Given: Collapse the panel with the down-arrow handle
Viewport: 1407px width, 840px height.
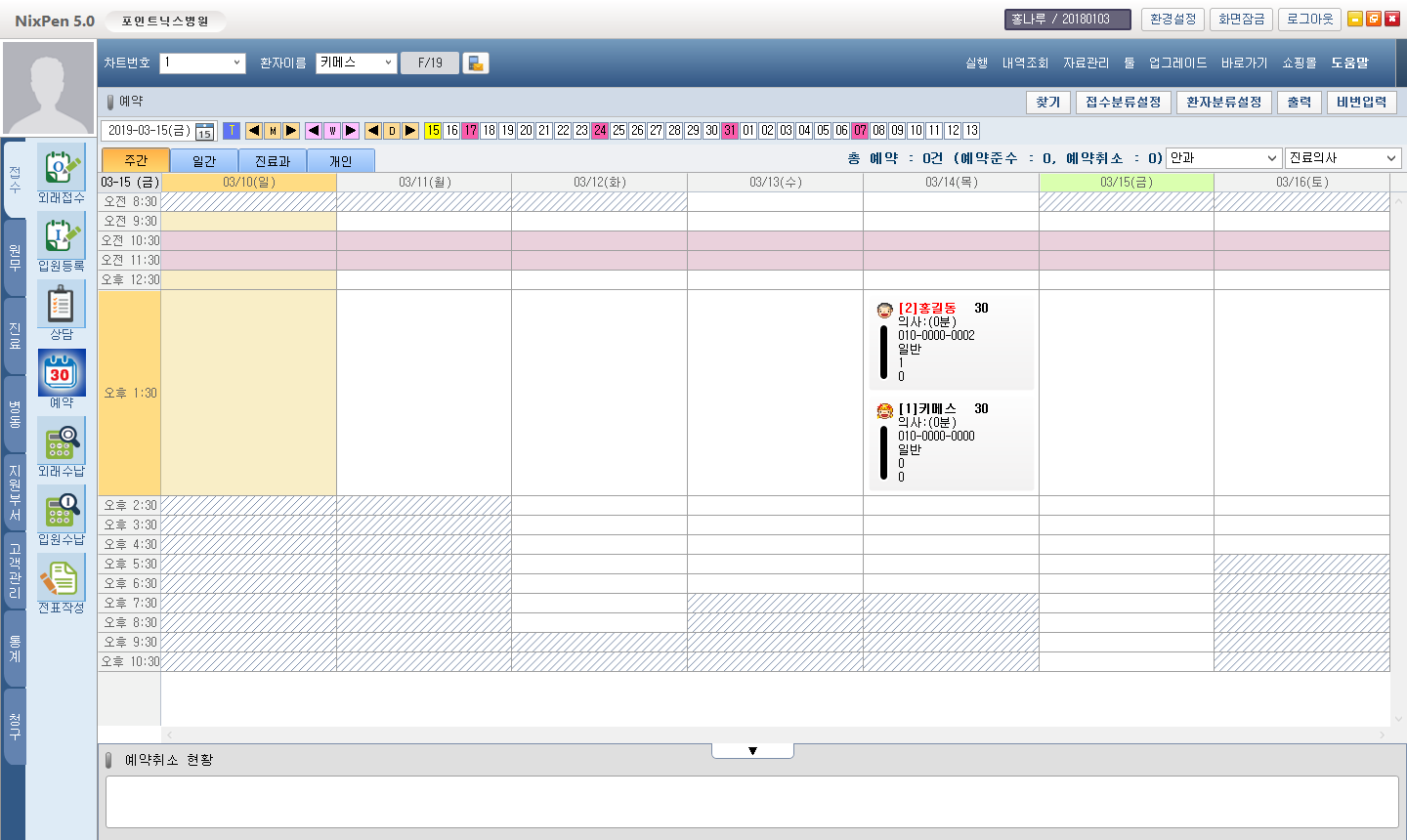Looking at the screenshot, I should [752, 751].
